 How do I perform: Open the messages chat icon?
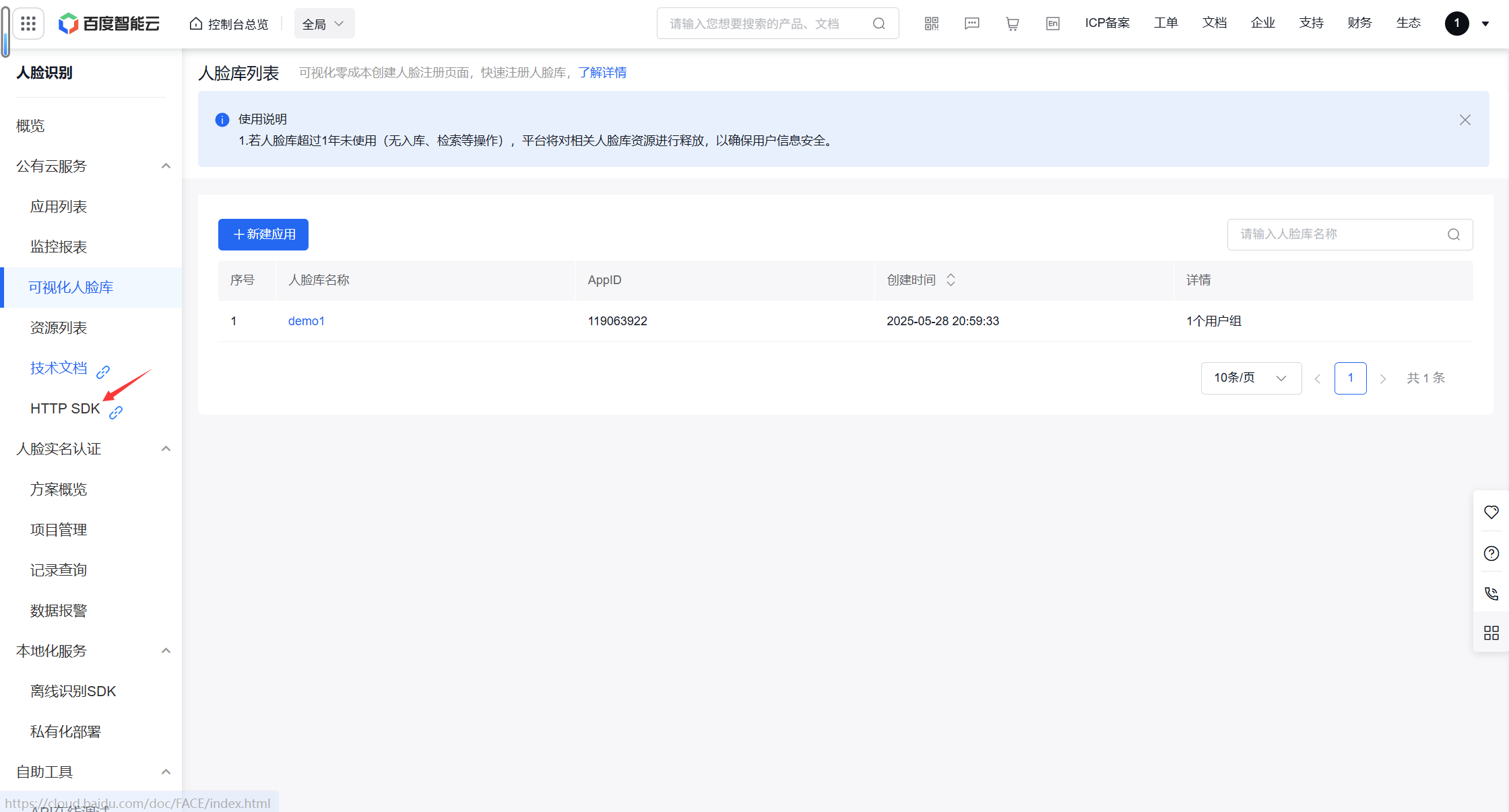click(x=972, y=24)
